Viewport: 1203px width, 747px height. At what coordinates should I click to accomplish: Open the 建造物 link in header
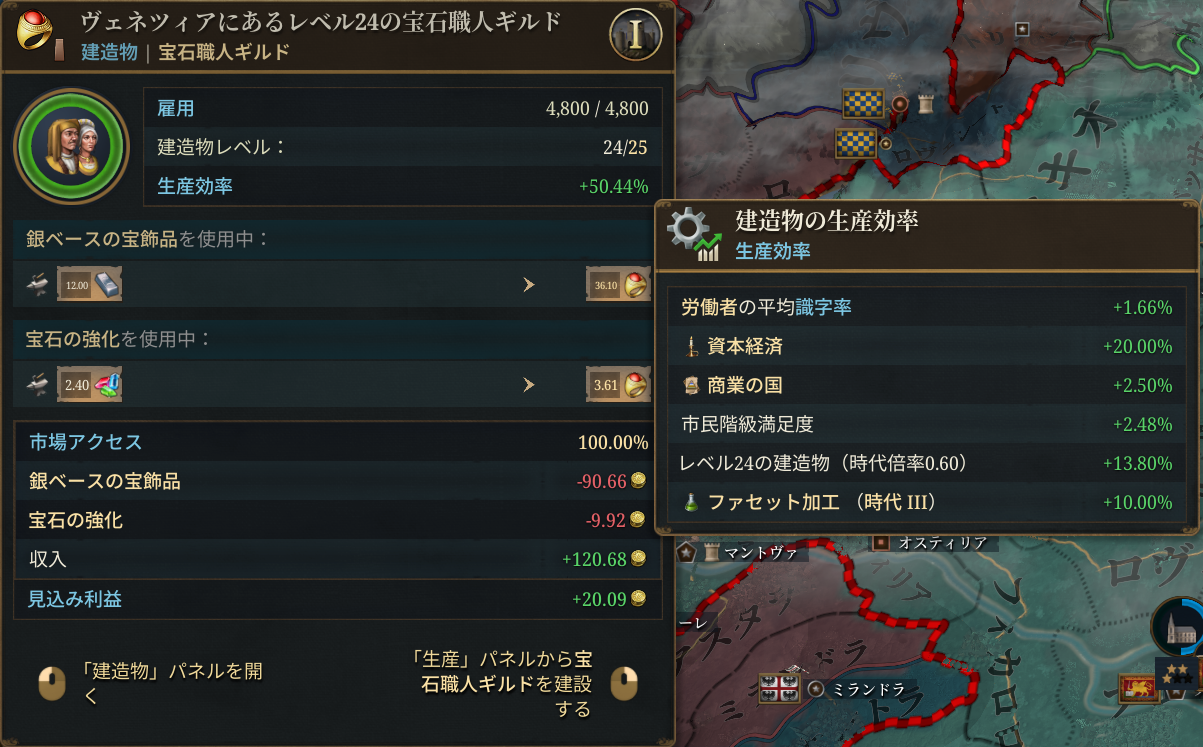[109, 52]
